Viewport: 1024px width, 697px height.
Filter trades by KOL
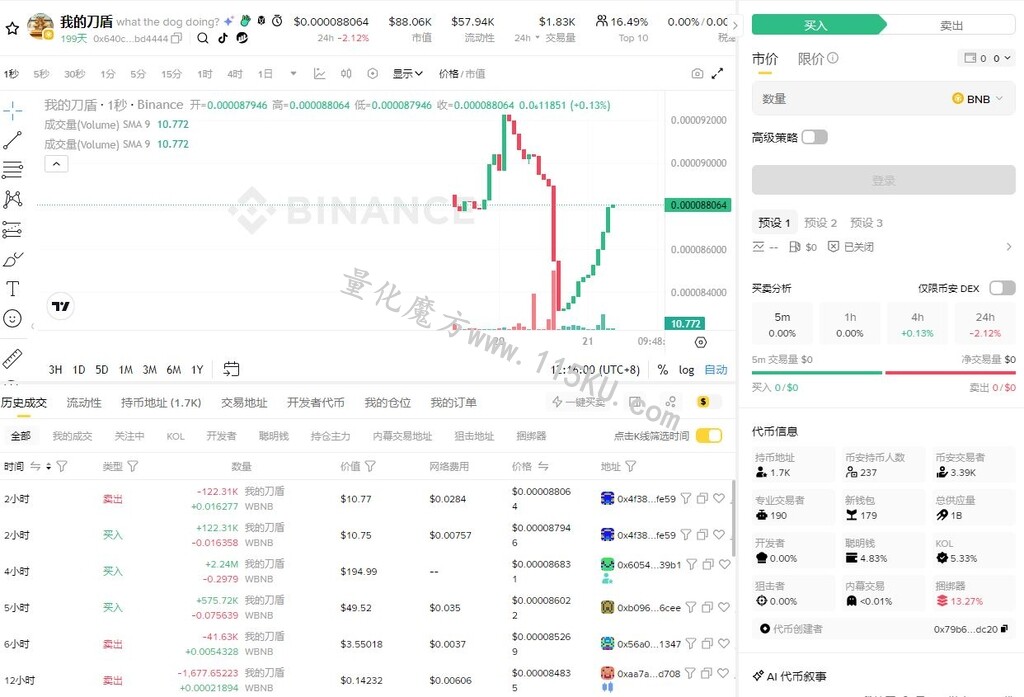coord(175,436)
